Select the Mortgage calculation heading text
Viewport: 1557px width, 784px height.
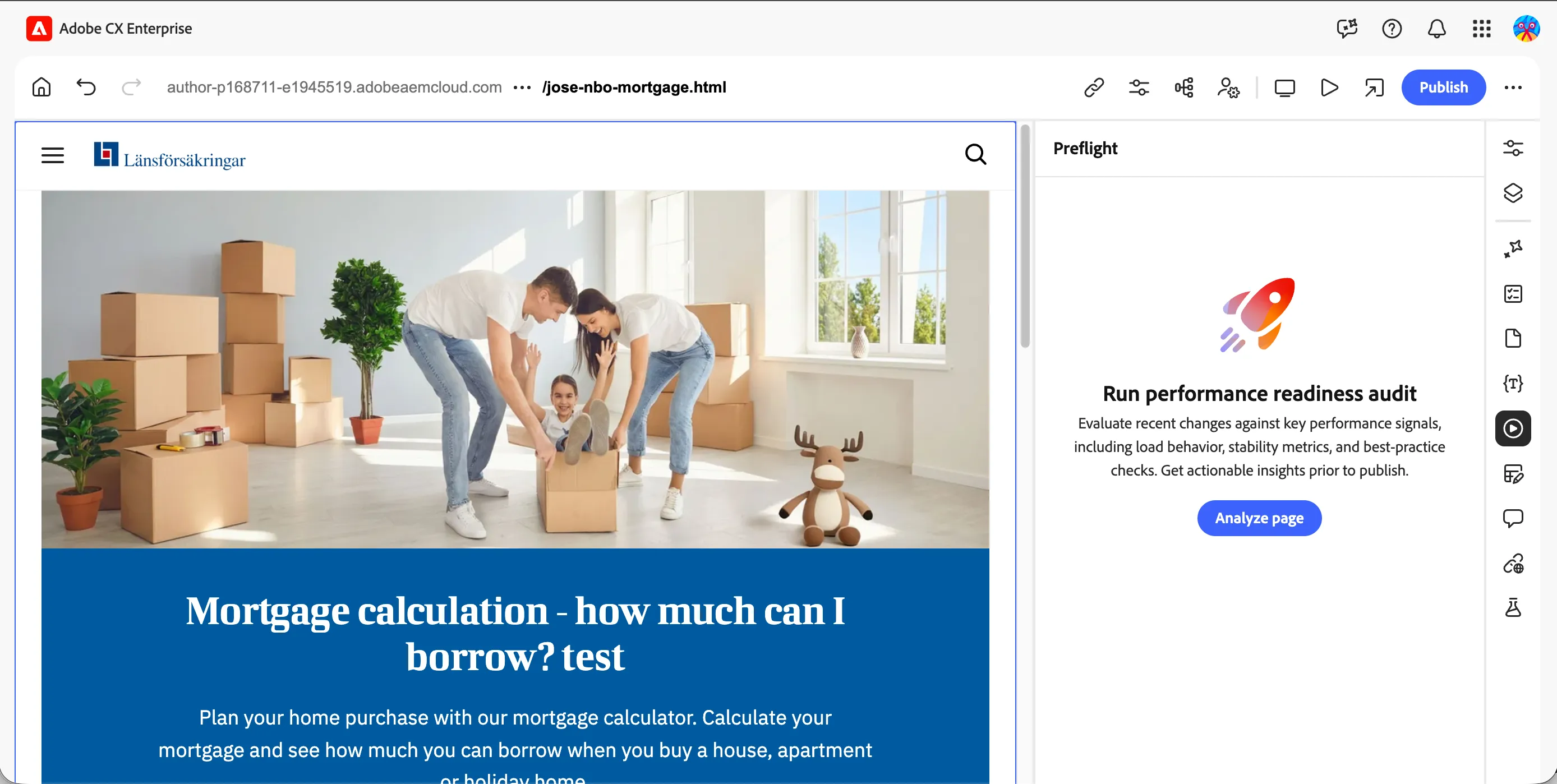pyautogui.click(x=515, y=633)
